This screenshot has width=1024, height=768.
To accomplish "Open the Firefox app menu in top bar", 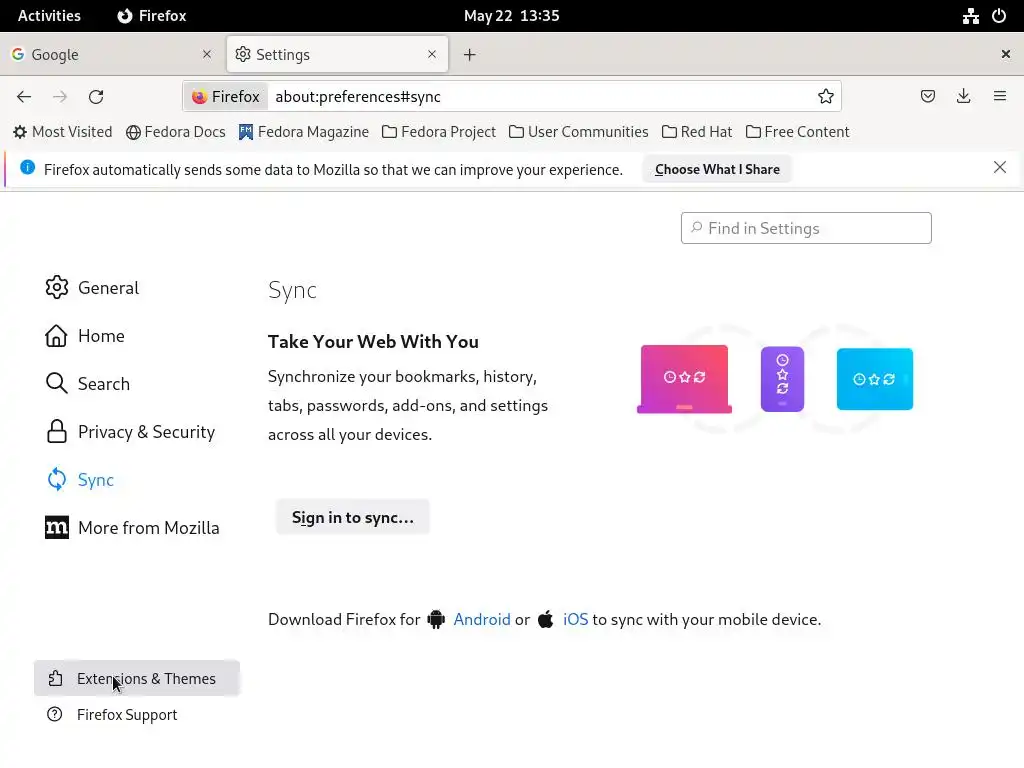I will pos(152,16).
